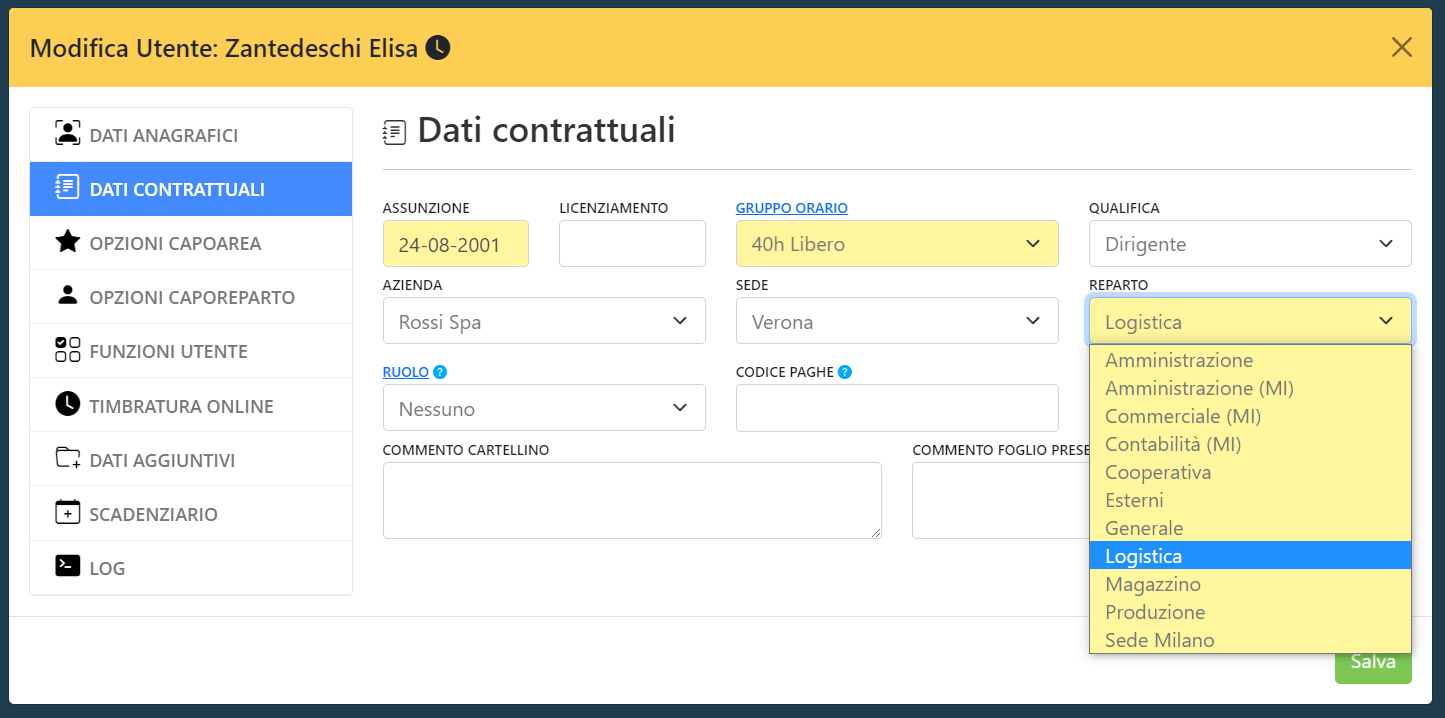Focus the Commento Cartellino text area
1445x718 pixels.
tap(632, 500)
